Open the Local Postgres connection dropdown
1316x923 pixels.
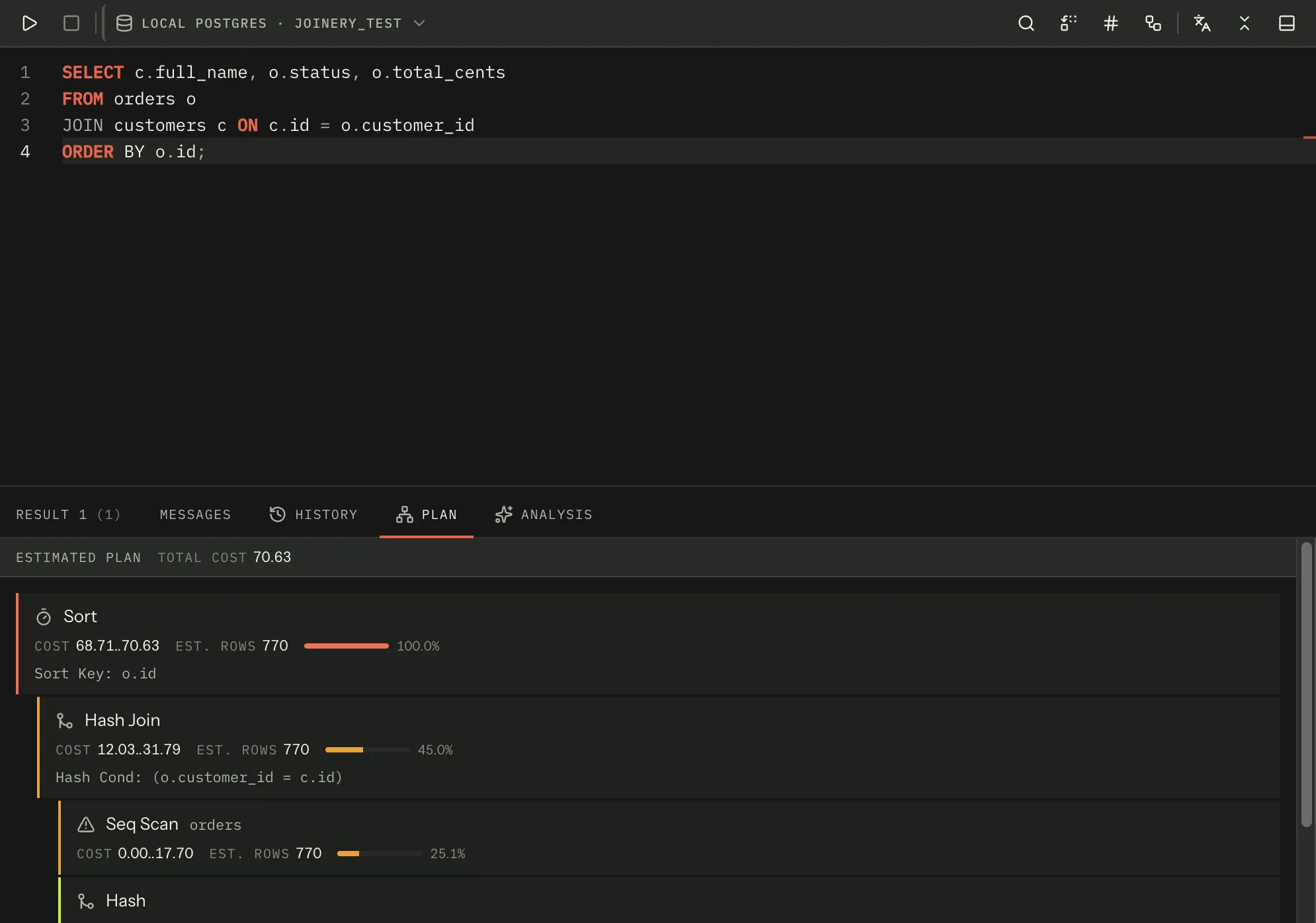[x=270, y=23]
